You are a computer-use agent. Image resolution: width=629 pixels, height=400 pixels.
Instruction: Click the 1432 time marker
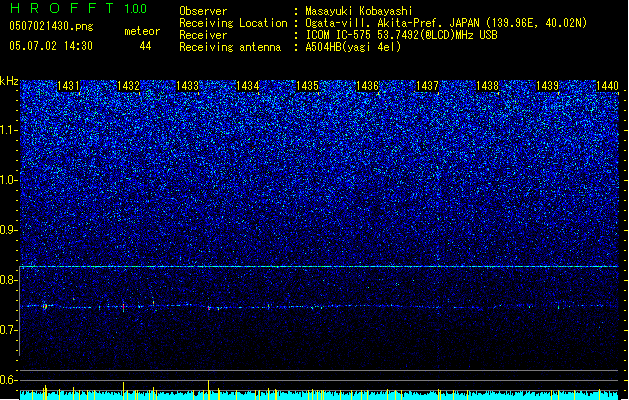tap(128, 86)
